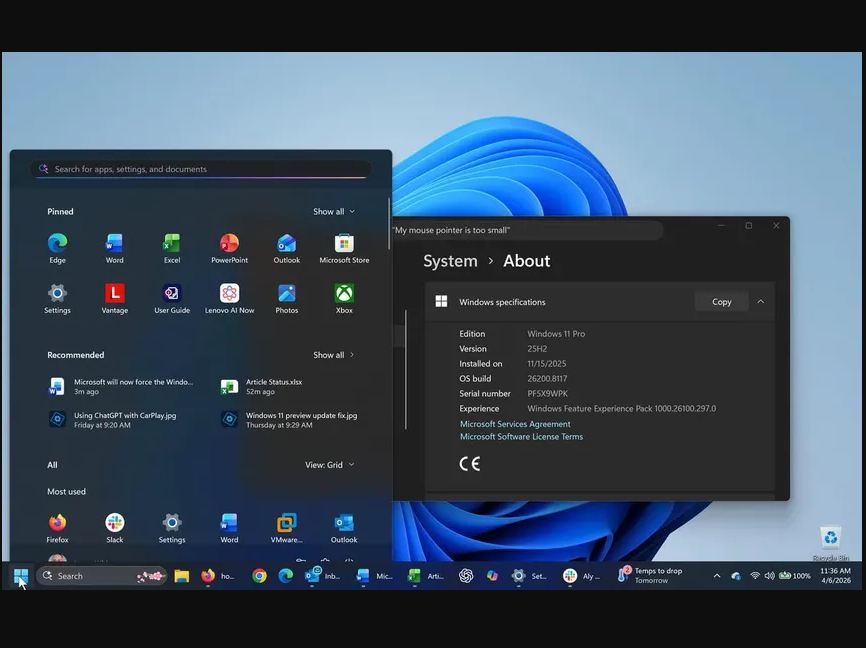The width and height of the screenshot is (866, 648).
Task: Collapse the Windows specifications section
Action: tap(761, 302)
